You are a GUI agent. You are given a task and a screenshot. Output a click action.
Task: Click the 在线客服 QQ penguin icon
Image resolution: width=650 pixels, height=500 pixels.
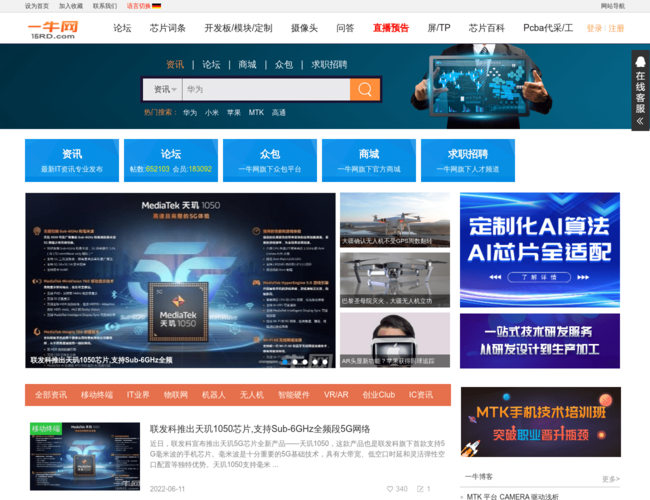point(640,61)
